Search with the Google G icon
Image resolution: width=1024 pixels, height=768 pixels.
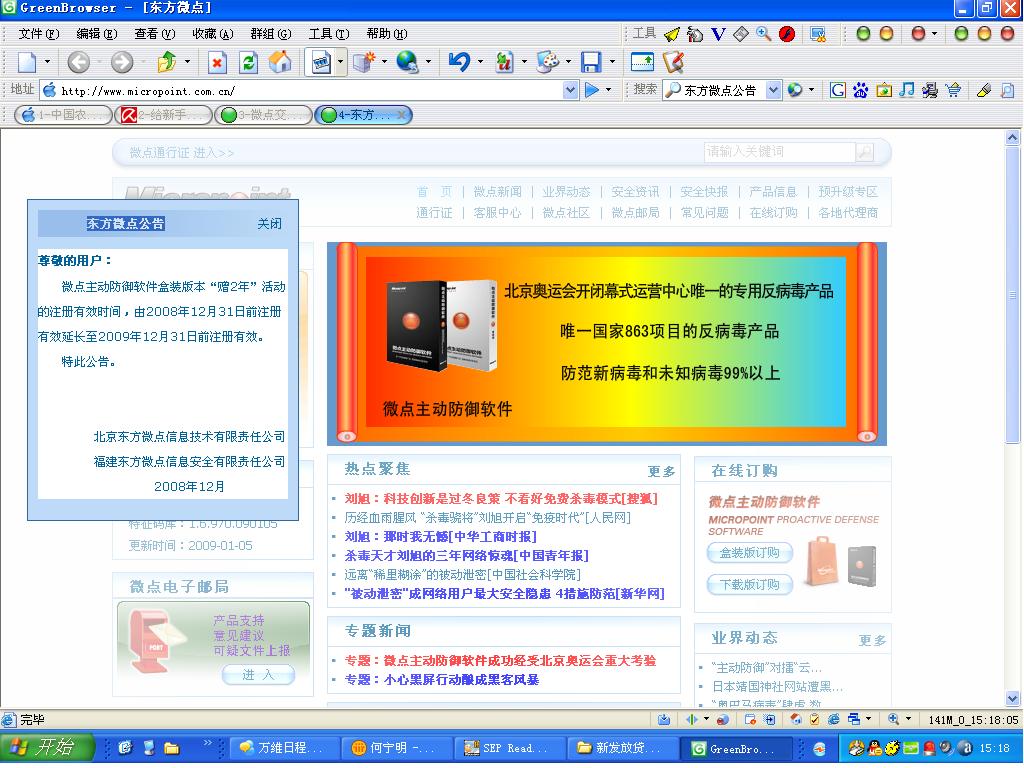tap(838, 90)
